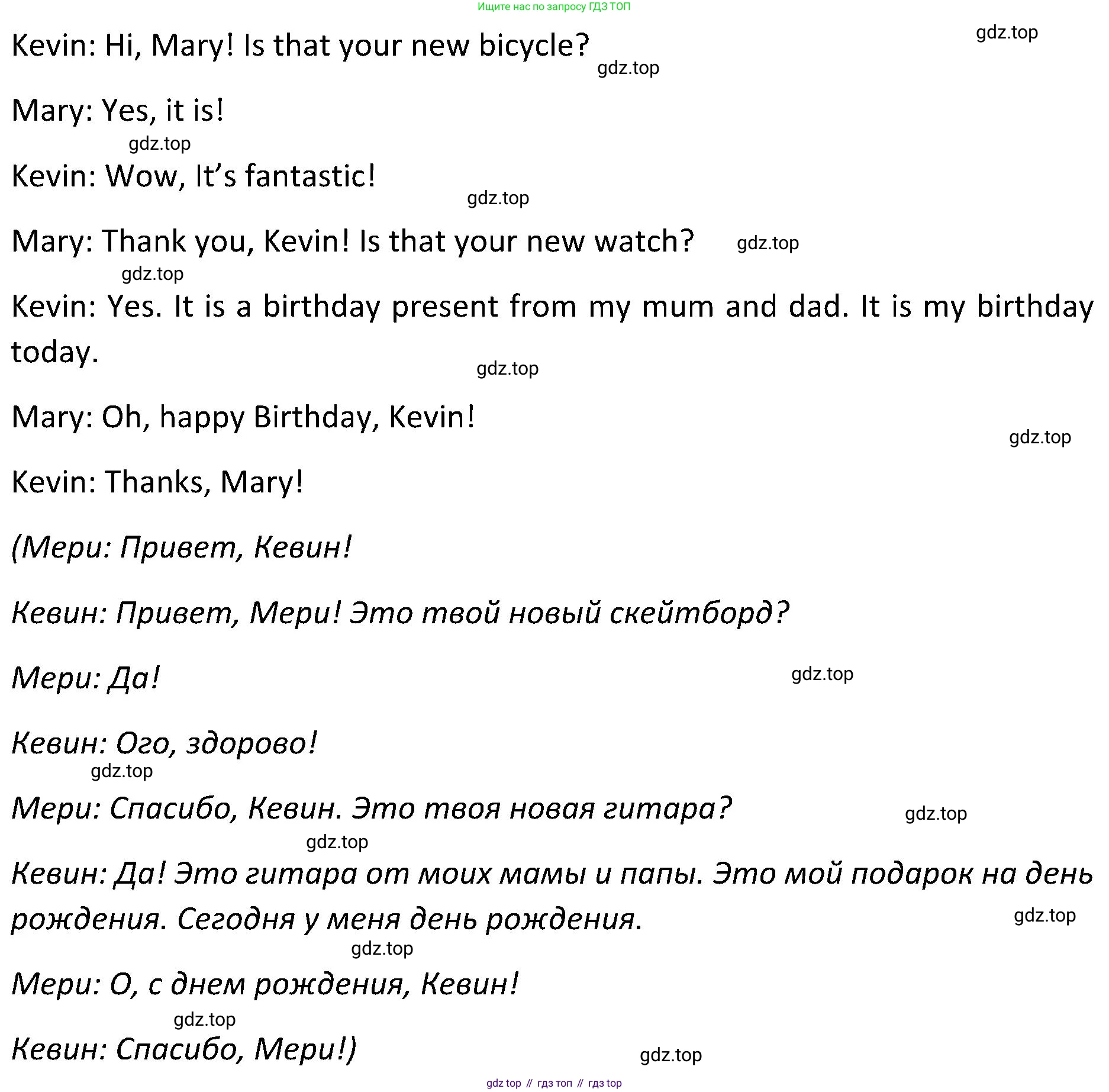This screenshot has width=1109, height=1092.
Task: Click the gdz.top watermark at top right corner
Action: click(x=1007, y=33)
